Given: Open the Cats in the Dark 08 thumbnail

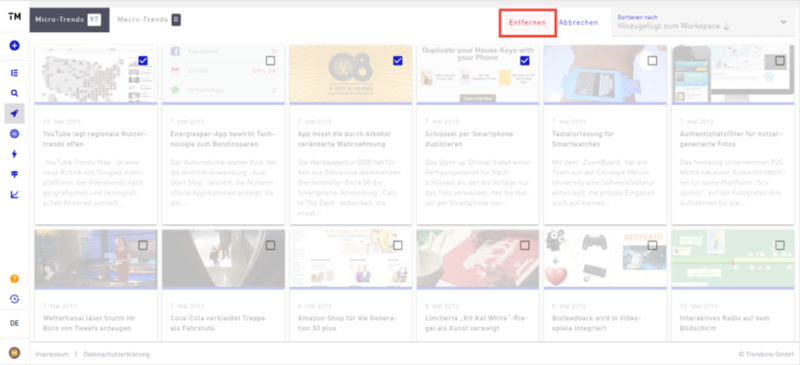Looking at the screenshot, I should [x=351, y=74].
